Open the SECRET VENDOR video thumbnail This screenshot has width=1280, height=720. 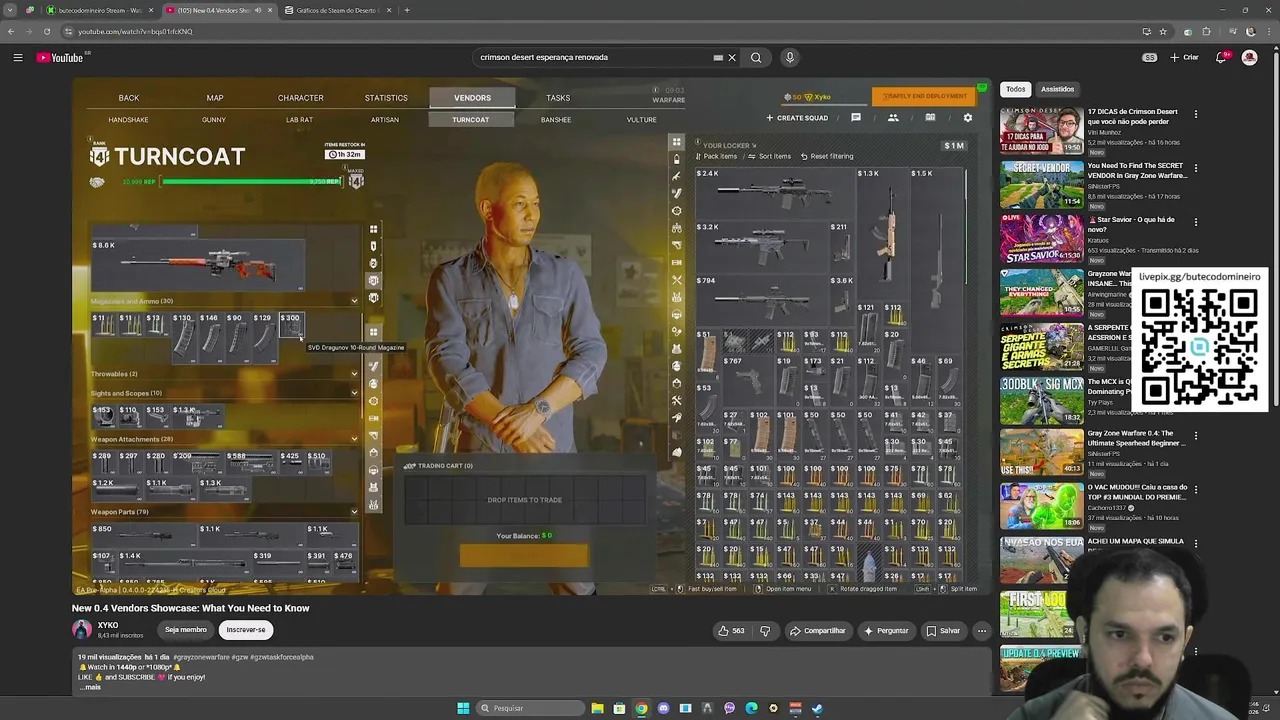pyautogui.click(x=1041, y=184)
